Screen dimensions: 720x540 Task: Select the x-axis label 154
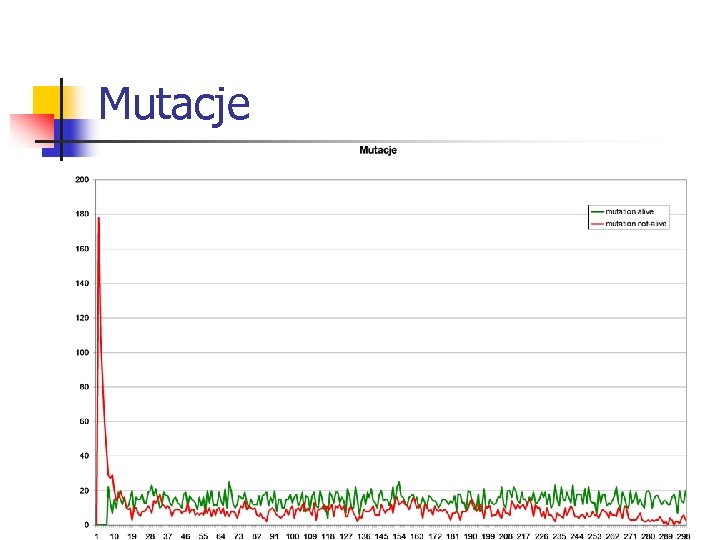399,536
